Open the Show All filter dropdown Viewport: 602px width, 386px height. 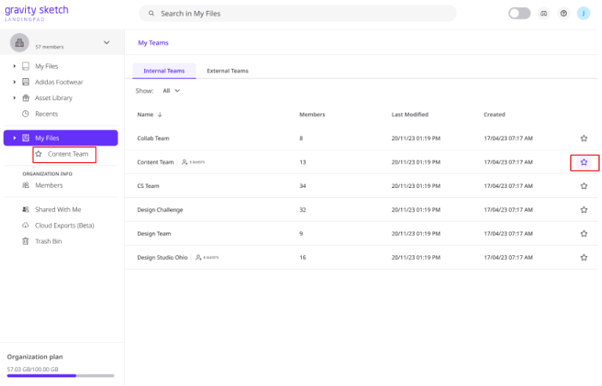171,91
